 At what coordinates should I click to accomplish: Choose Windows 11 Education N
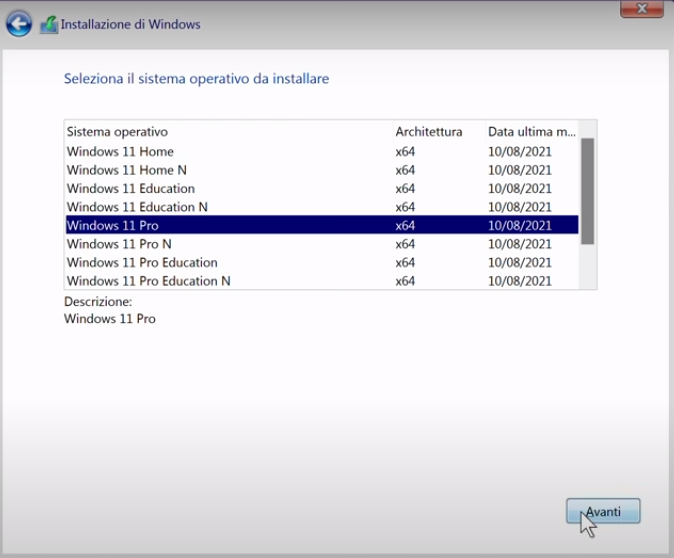(322, 207)
